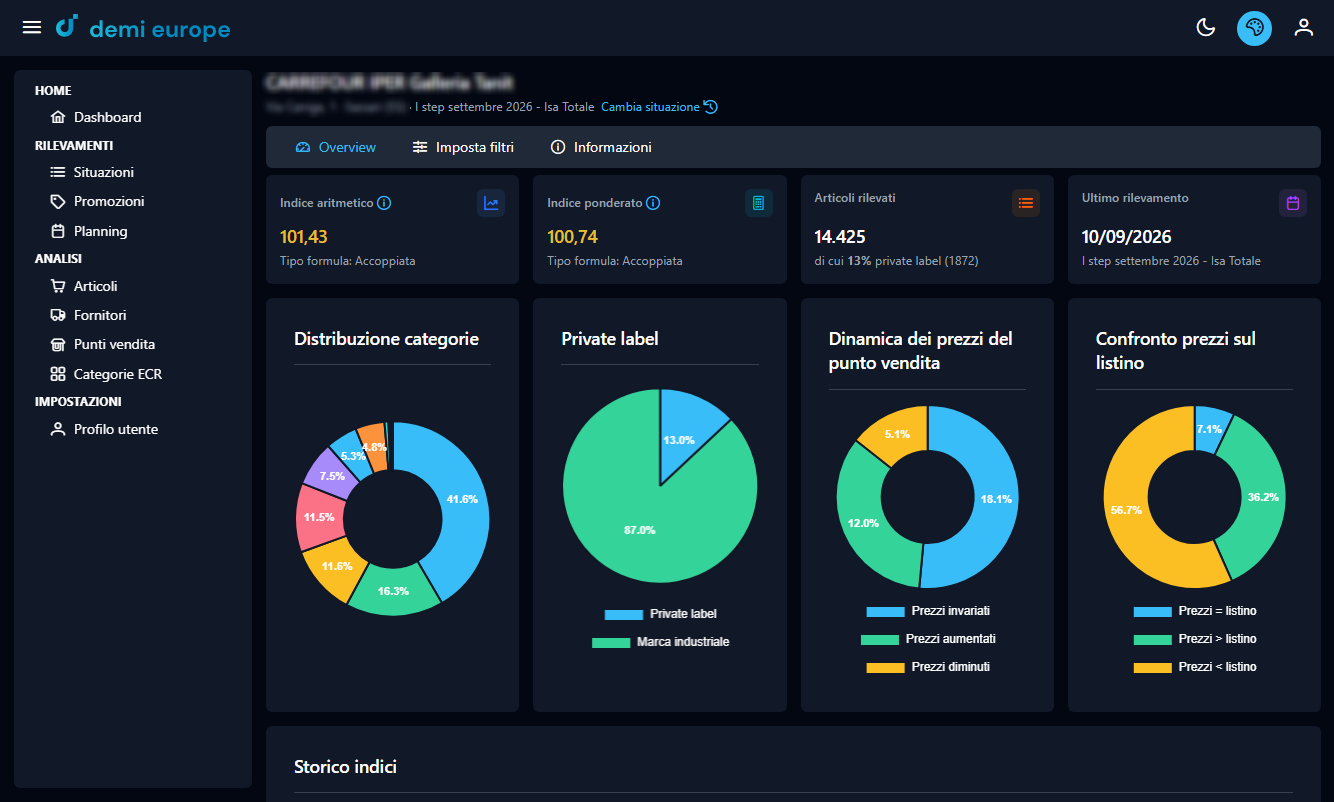Screen dimensions: 1334x802
Task: Open the user account icon
Action: [1303, 28]
